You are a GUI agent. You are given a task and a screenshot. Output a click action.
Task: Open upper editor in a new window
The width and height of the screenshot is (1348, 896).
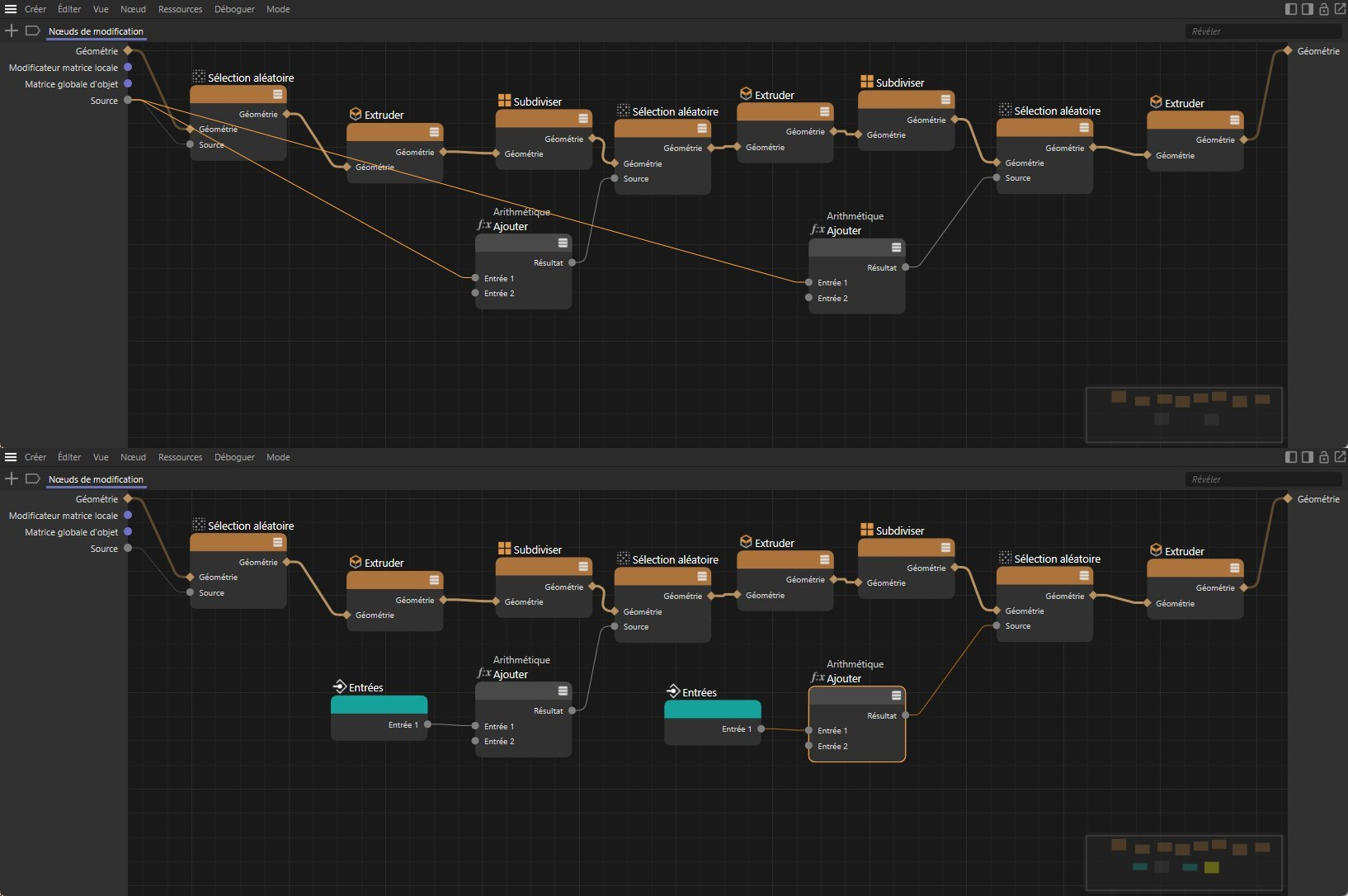tap(1341, 8)
